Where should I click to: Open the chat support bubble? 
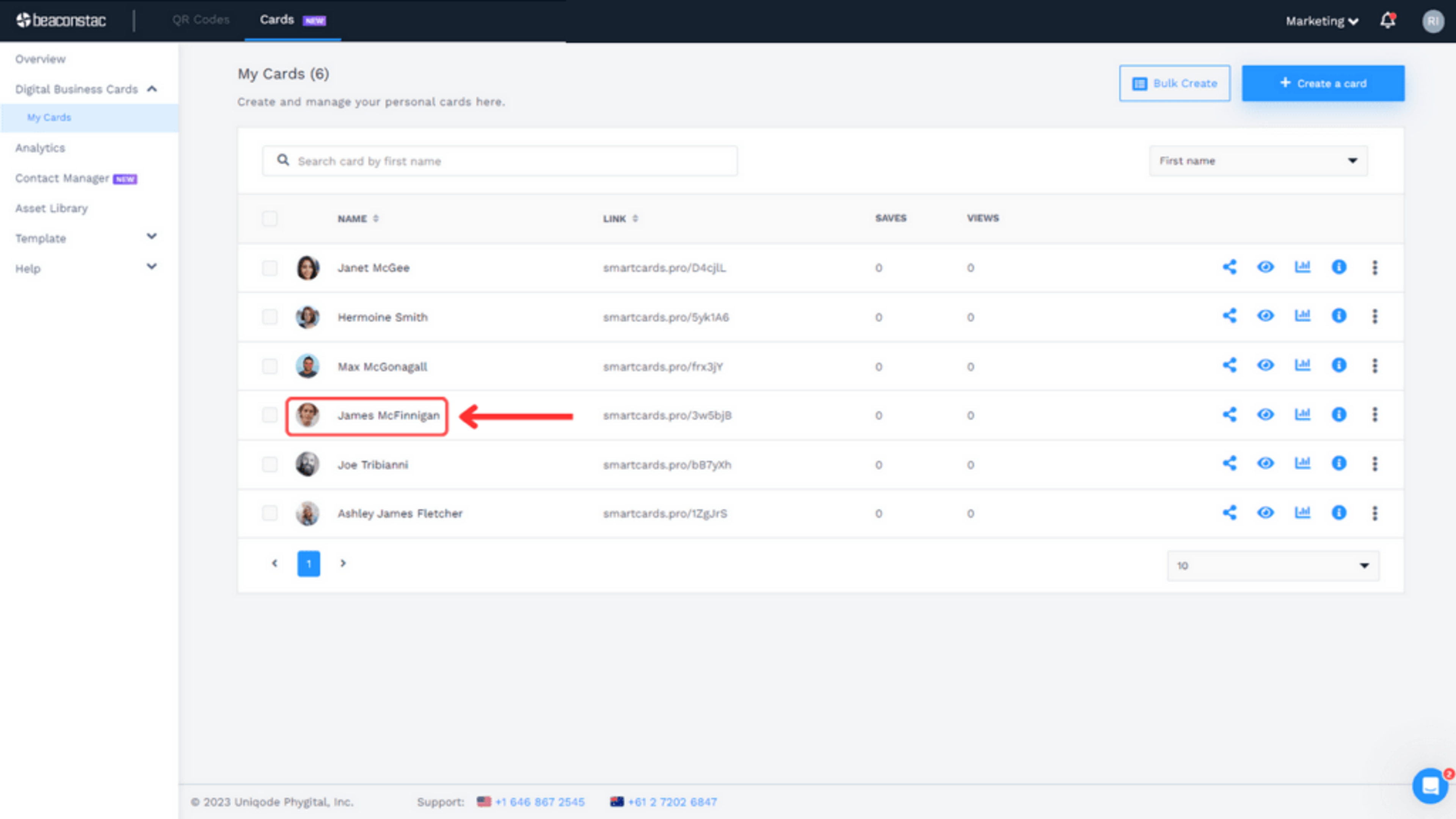pyautogui.click(x=1430, y=786)
